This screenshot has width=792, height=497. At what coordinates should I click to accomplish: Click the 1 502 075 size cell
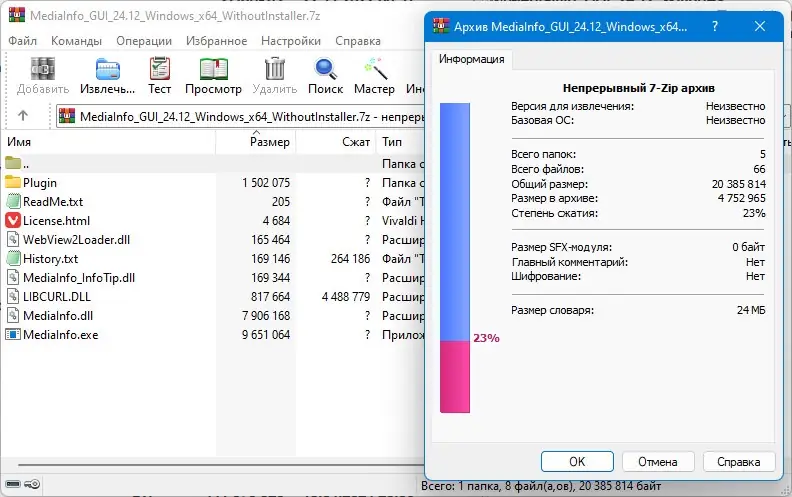pos(266,182)
